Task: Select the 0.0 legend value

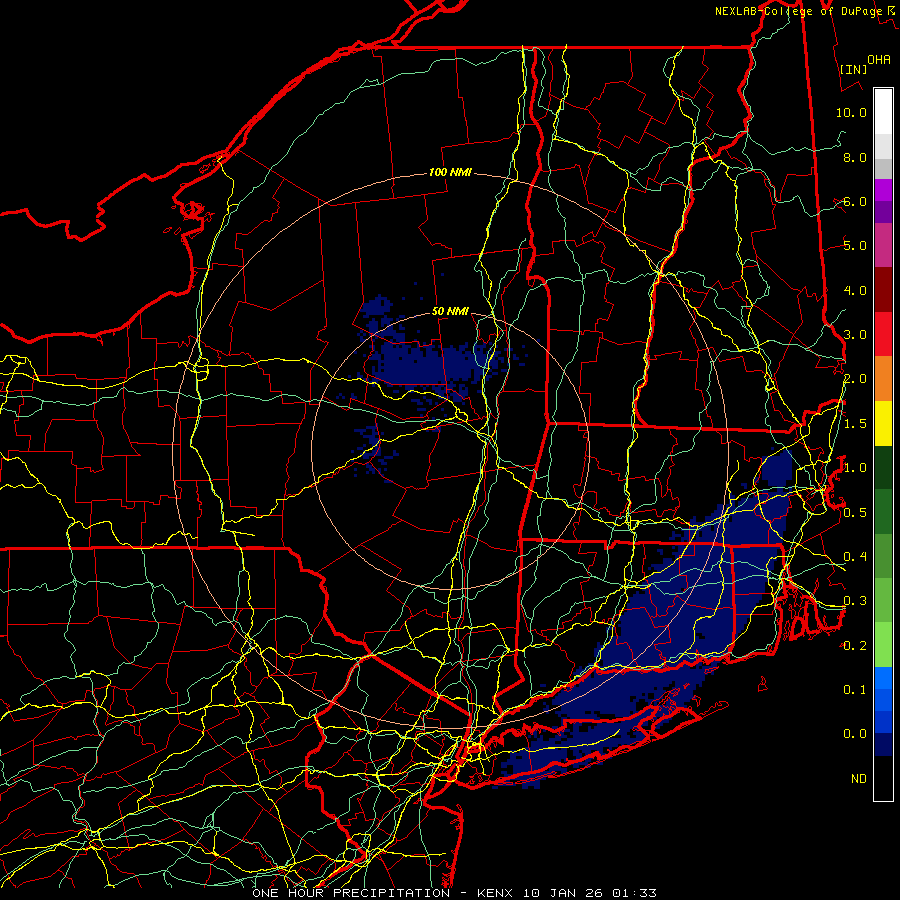Action: click(x=855, y=734)
